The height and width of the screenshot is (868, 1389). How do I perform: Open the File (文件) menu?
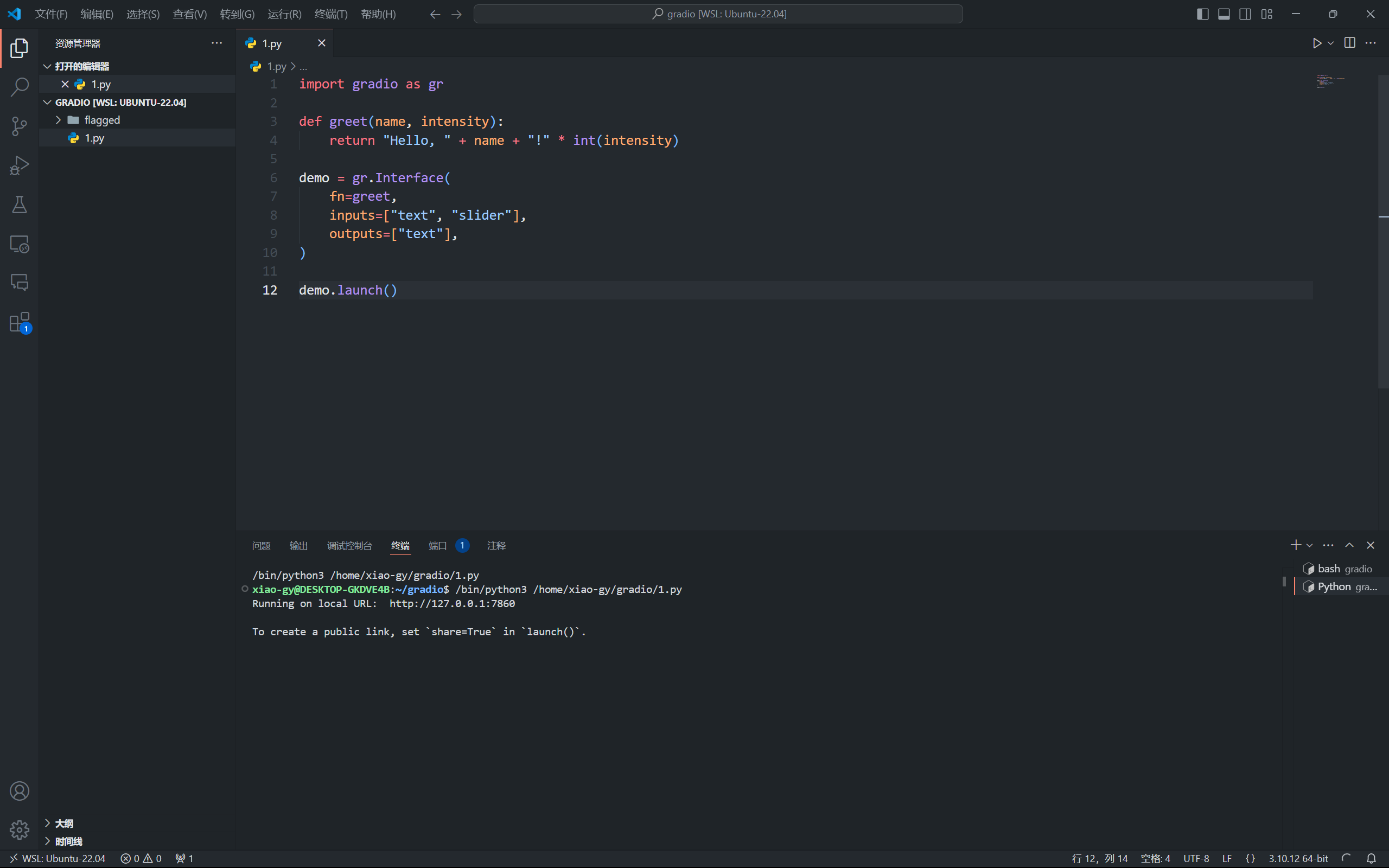51,14
